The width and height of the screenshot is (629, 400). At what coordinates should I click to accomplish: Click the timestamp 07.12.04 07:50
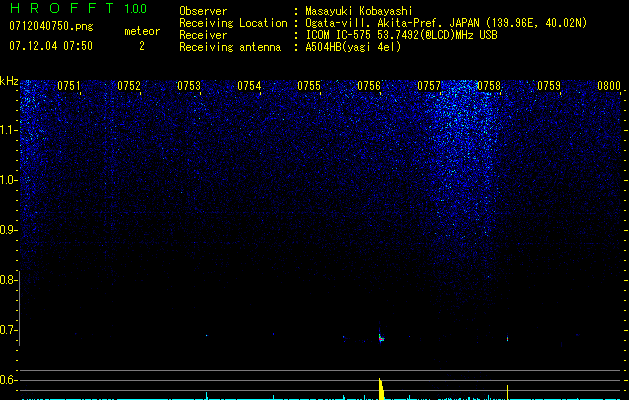point(51,46)
